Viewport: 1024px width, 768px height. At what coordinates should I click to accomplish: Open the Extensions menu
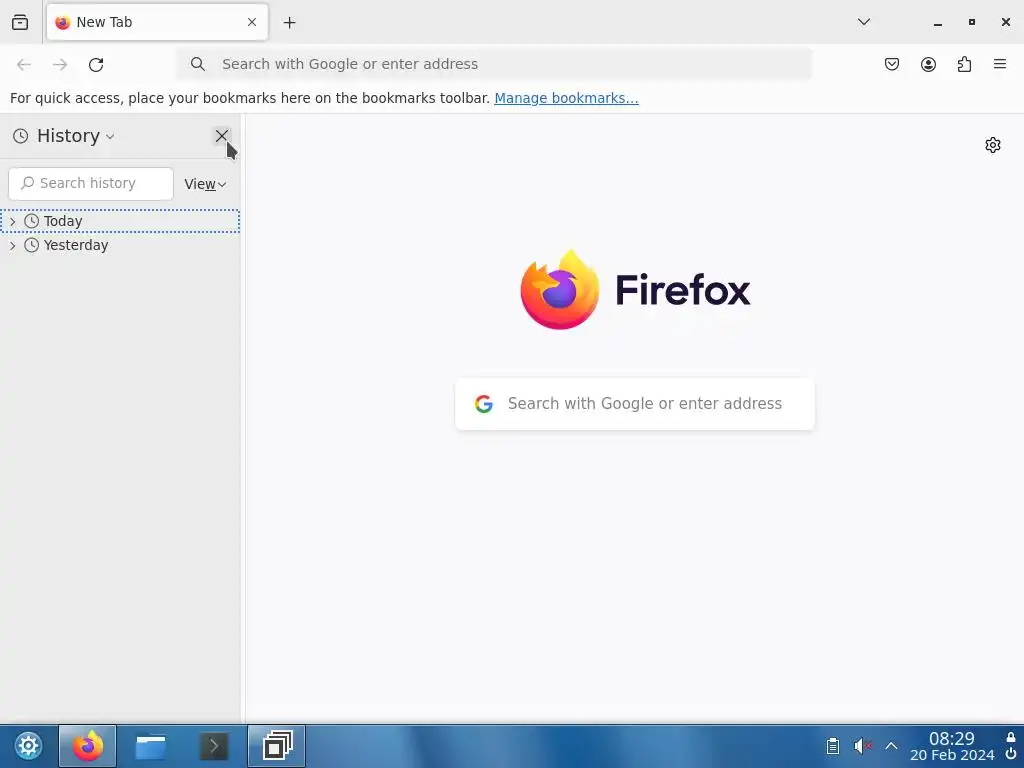coord(964,64)
